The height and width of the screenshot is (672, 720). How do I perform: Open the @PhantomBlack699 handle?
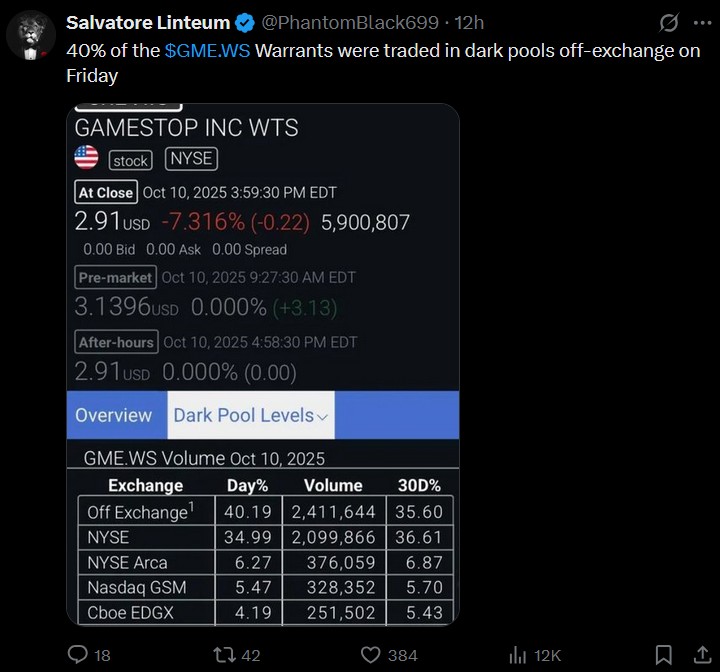tap(350, 23)
